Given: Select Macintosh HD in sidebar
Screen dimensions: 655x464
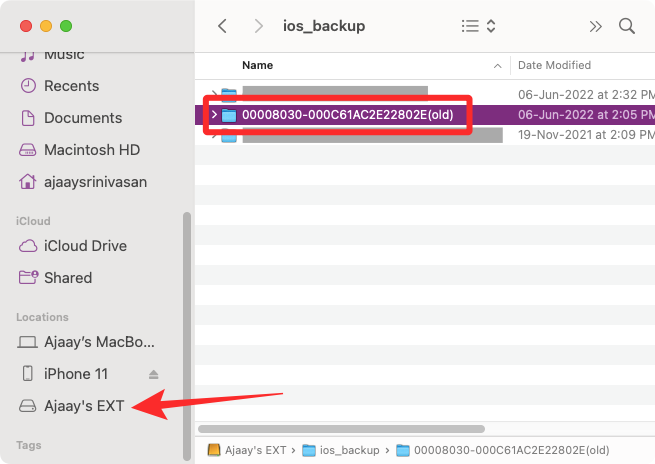Looking at the screenshot, I should (95, 150).
